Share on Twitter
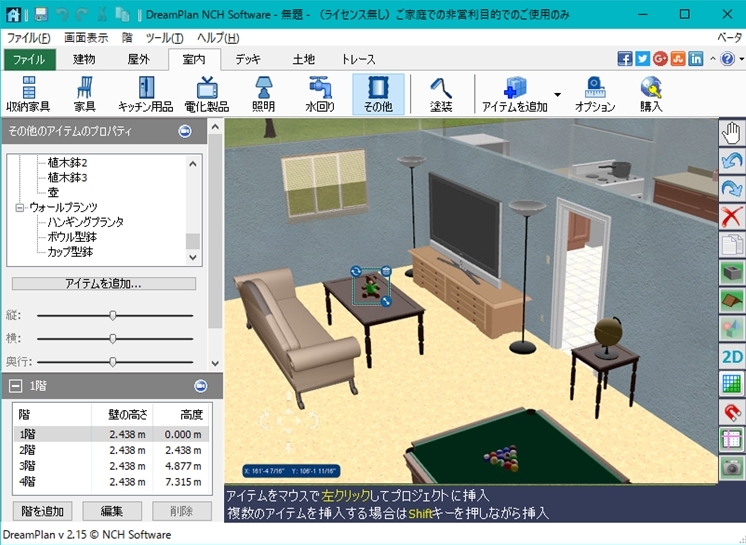 point(642,59)
